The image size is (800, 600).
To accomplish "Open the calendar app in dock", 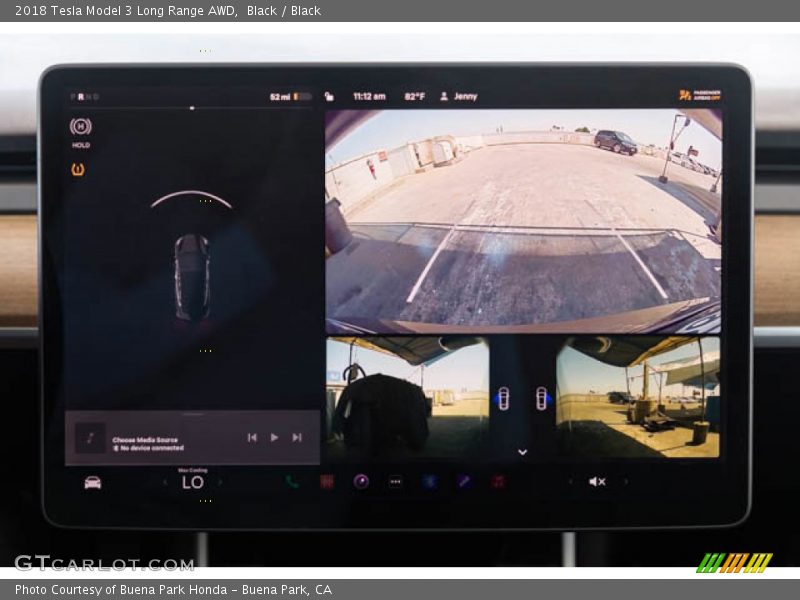I will (326, 482).
